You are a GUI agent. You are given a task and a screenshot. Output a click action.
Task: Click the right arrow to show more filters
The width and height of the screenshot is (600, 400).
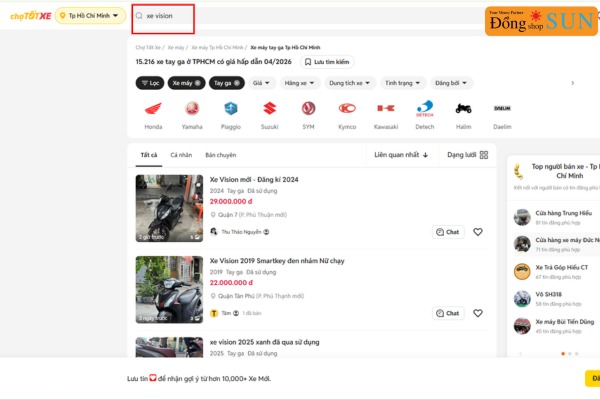click(572, 83)
